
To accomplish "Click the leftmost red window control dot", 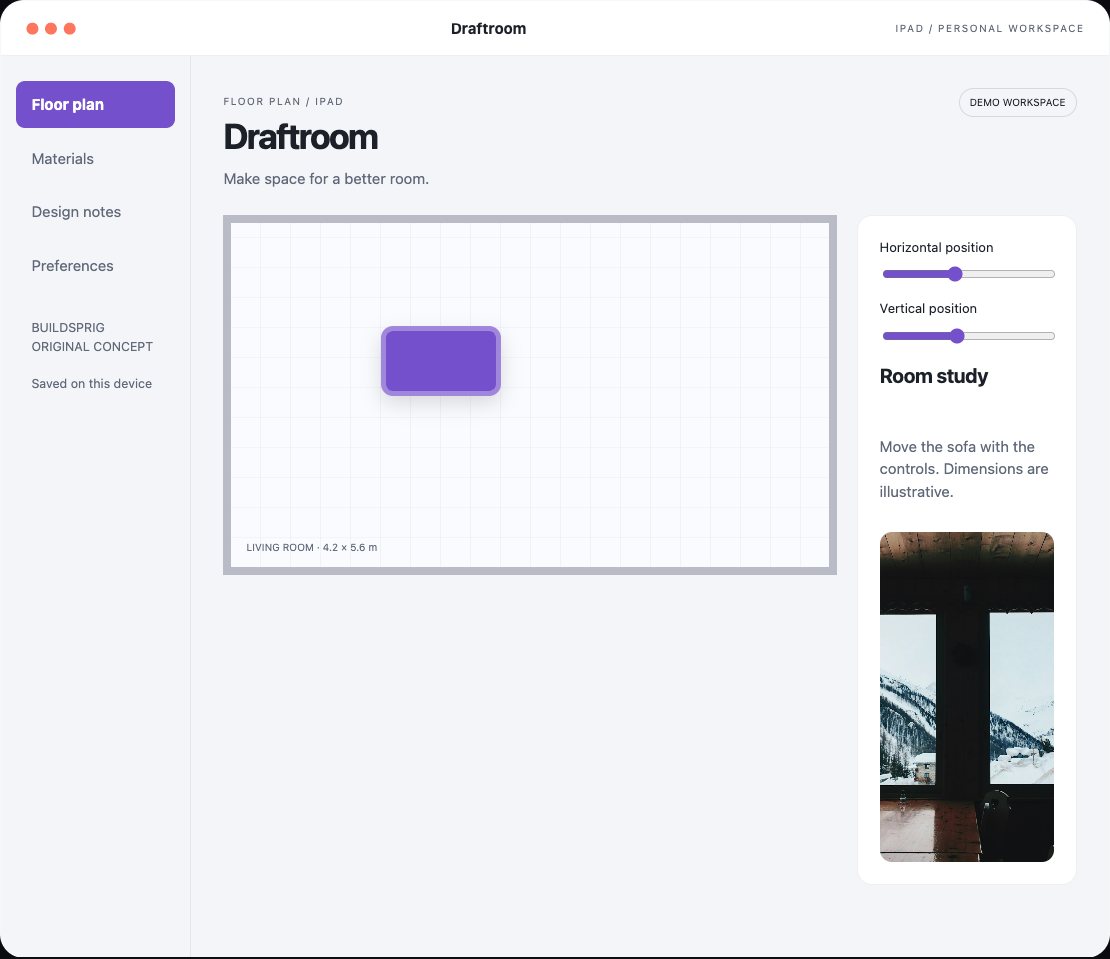I will tap(33, 28).
